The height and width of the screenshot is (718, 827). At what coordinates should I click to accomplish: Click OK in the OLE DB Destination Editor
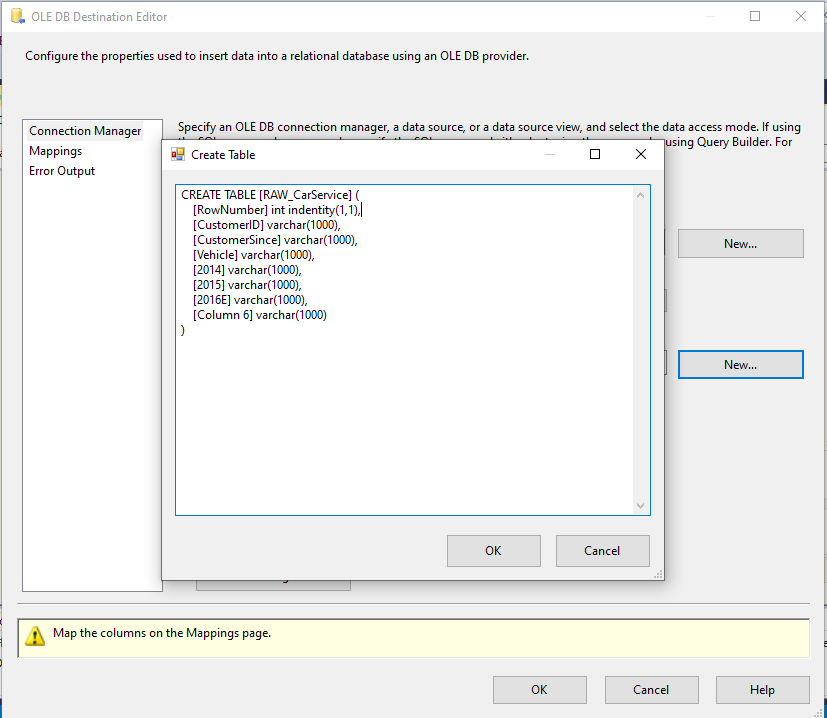coord(540,690)
